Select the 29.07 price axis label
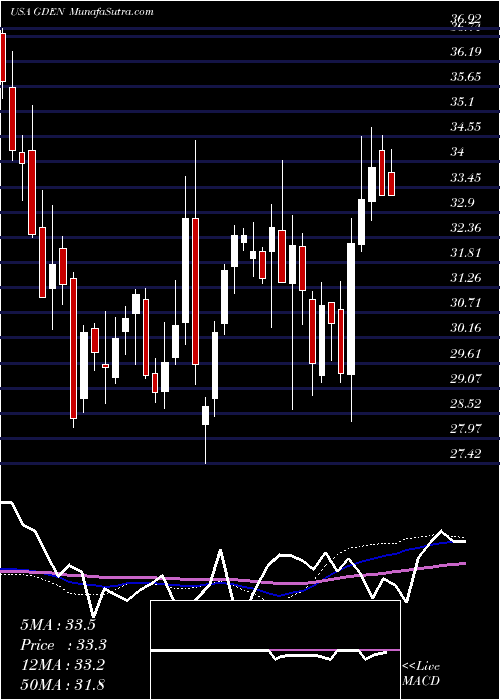 [466, 379]
